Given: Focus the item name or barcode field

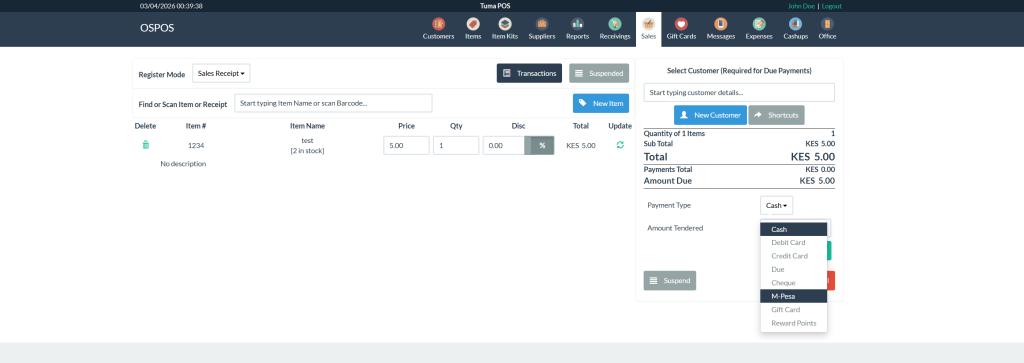Looking at the screenshot, I should [x=333, y=103].
